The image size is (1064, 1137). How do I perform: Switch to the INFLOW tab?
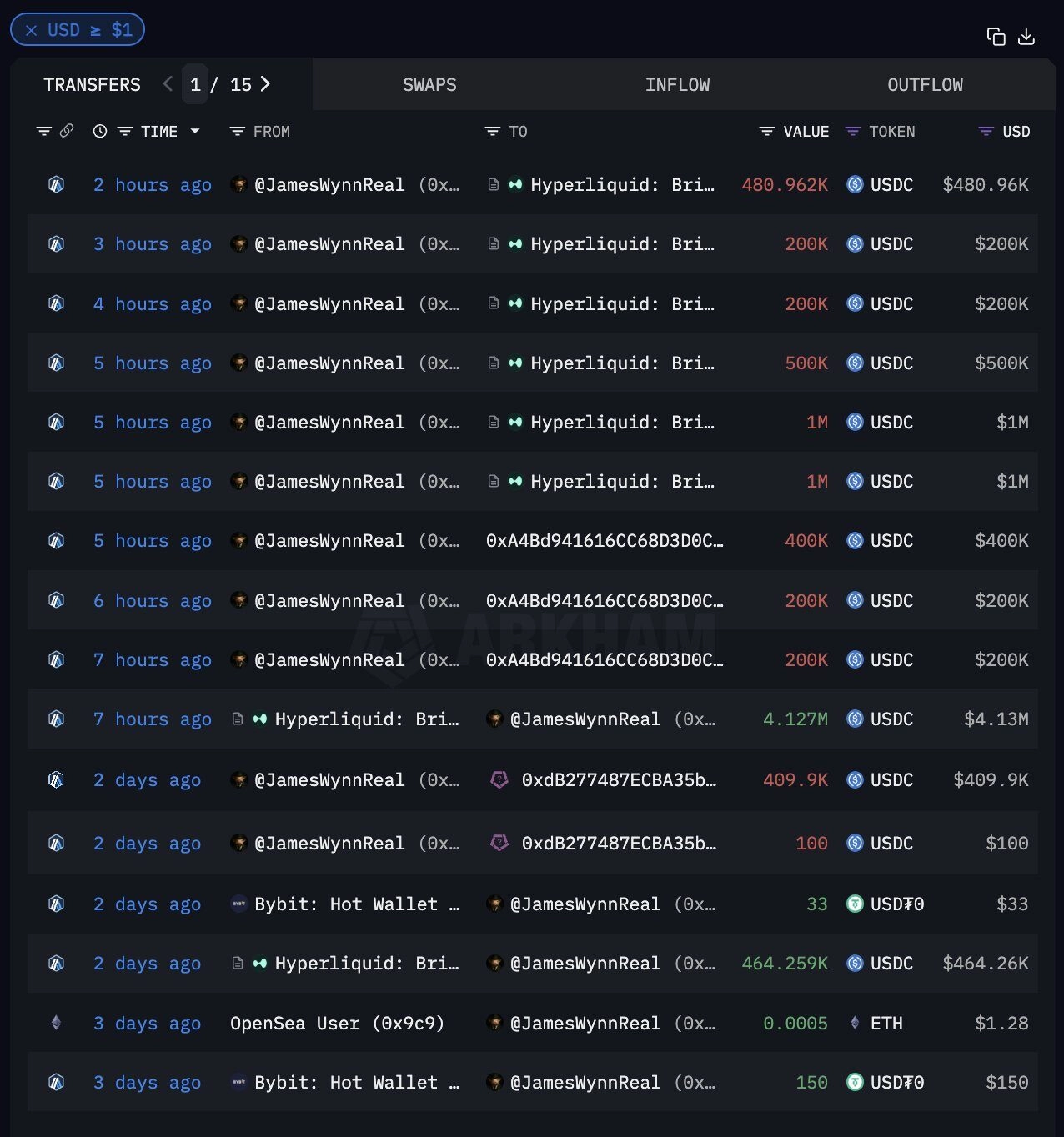(677, 85)
